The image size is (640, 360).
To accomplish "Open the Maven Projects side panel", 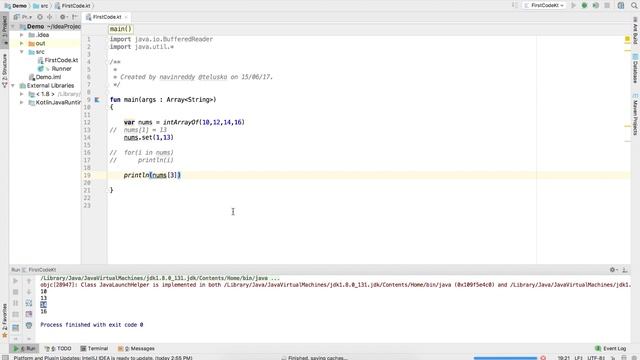I will (x=635, y=114).
